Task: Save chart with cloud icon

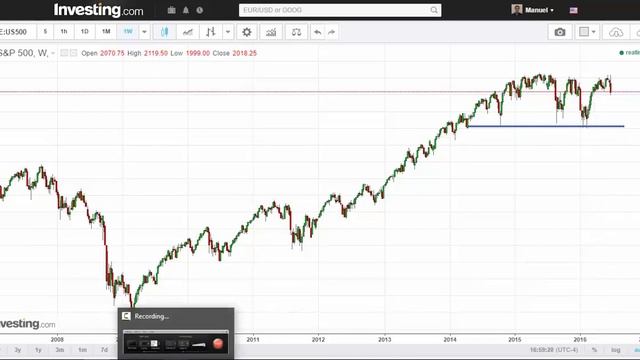Action: click(x=616, y=32)
